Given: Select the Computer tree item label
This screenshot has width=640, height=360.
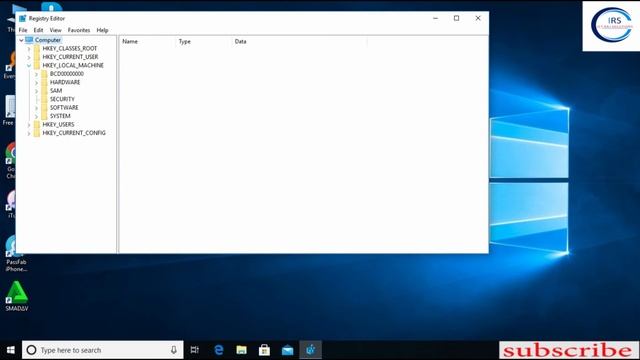Looking at the screenshot, I should [x=48, y=40].
